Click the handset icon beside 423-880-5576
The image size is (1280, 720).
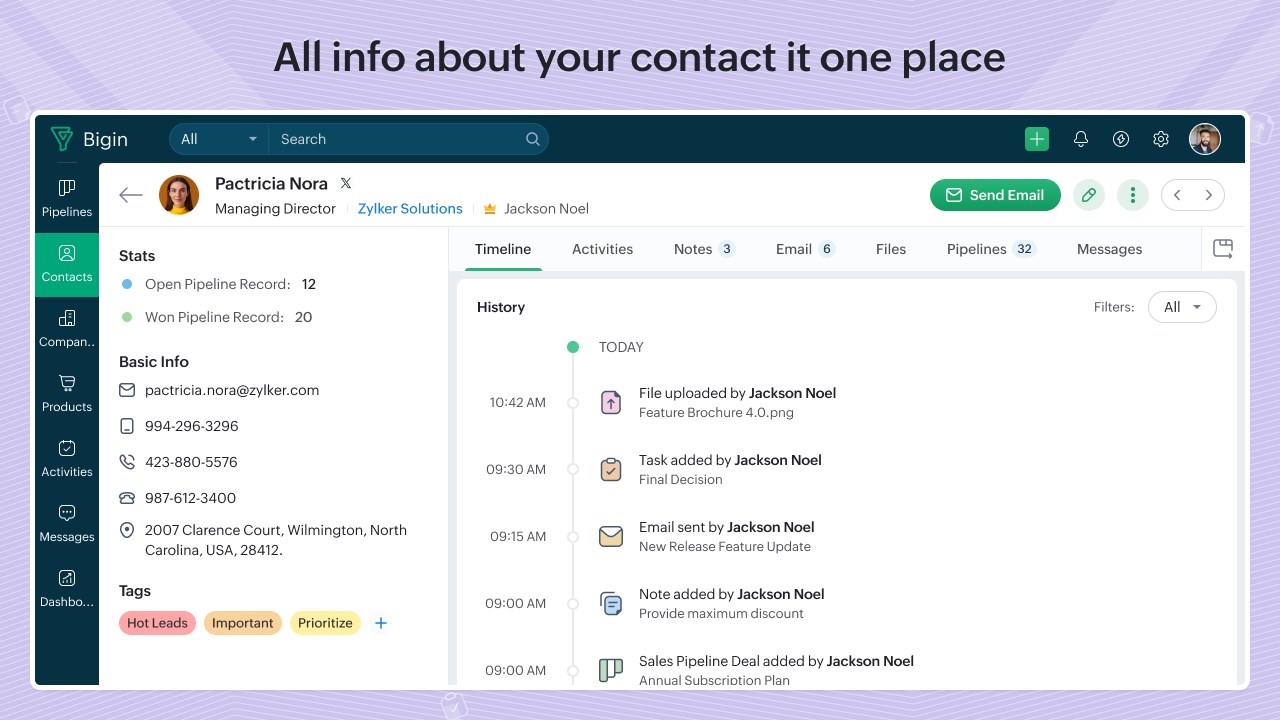click(x=127, y=462)
